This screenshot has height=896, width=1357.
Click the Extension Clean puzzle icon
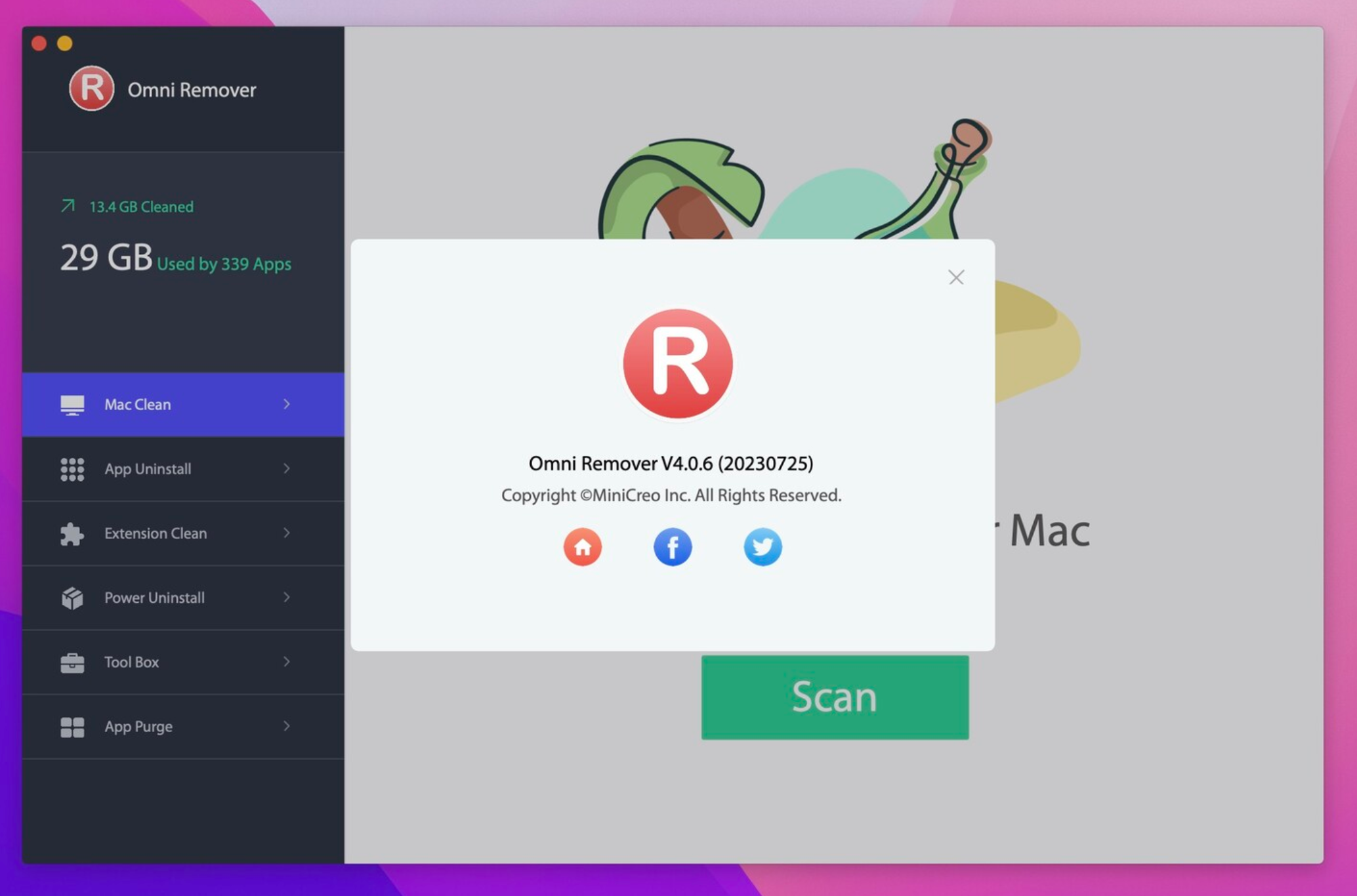click(72, 533)
